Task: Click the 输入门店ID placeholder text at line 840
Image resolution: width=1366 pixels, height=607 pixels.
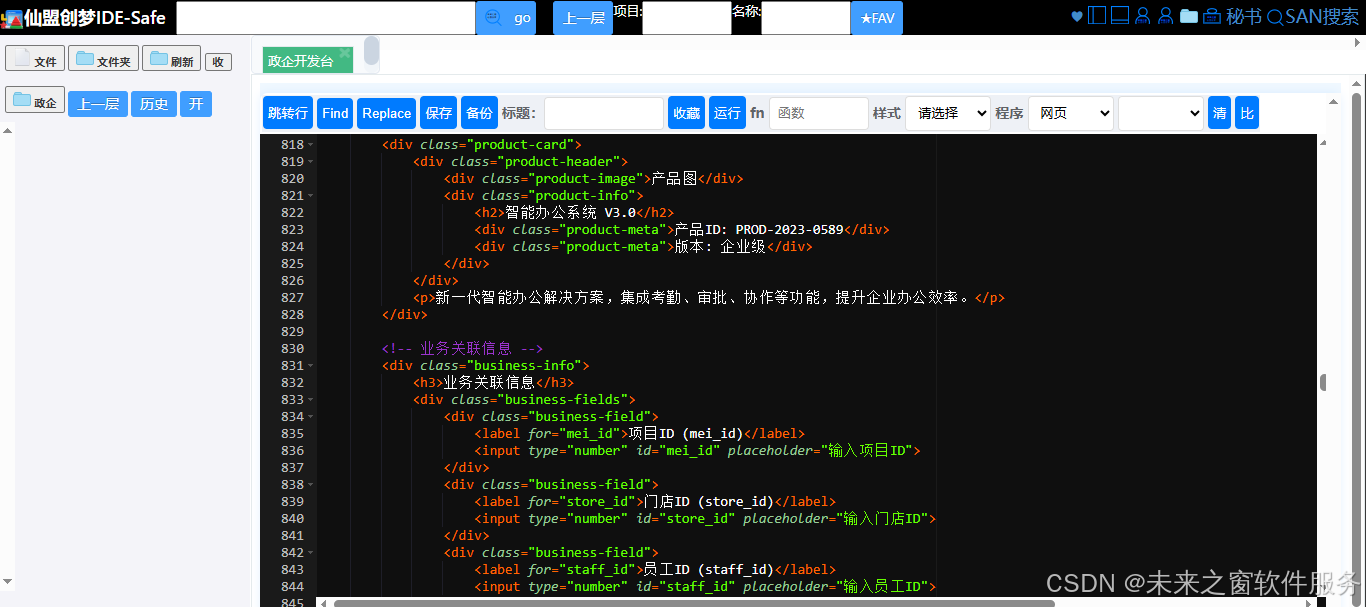Action: click(886, 519)
